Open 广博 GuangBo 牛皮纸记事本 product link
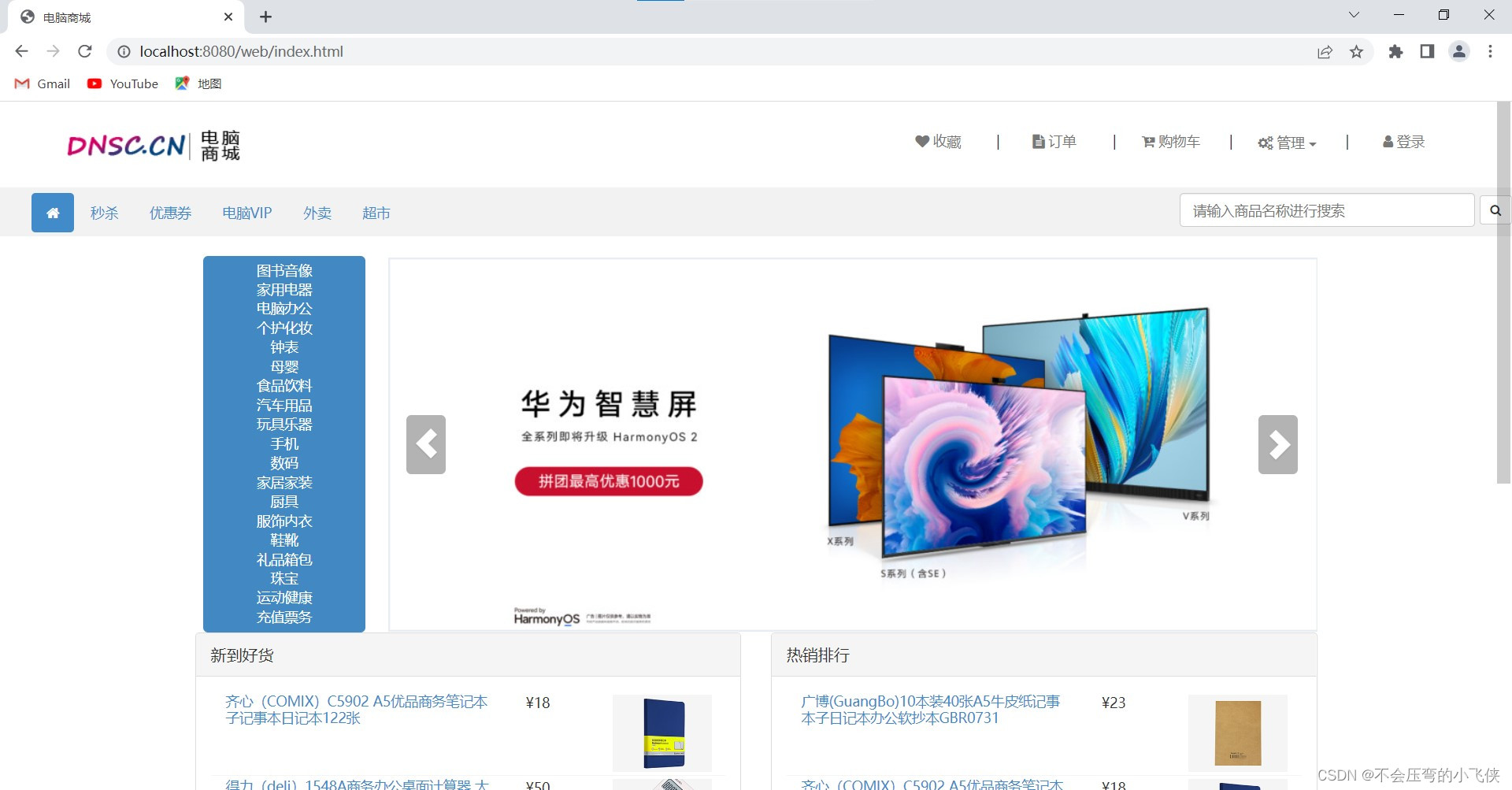This screenshot has width=1512, height=790. pos(930,710)
